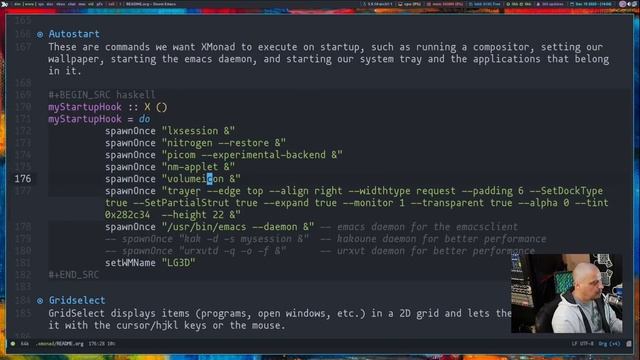Screen dimensions: 640x360
Task: Click the webcam overlay thumbnail
Action: pyautogui.click(x=567, y=293)
